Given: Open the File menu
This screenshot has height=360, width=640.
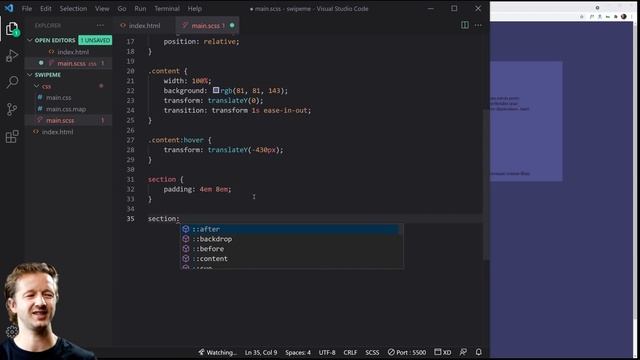Looking at the screenshot, I should click(x=27, y=9).
